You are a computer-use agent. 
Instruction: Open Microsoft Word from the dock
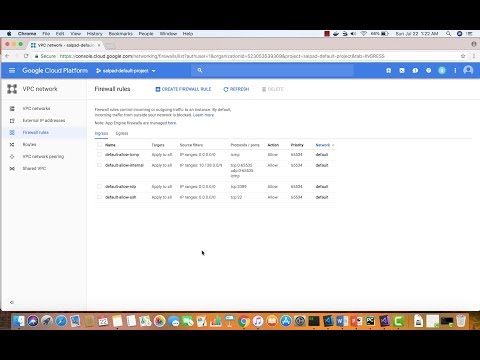[342, 321]
